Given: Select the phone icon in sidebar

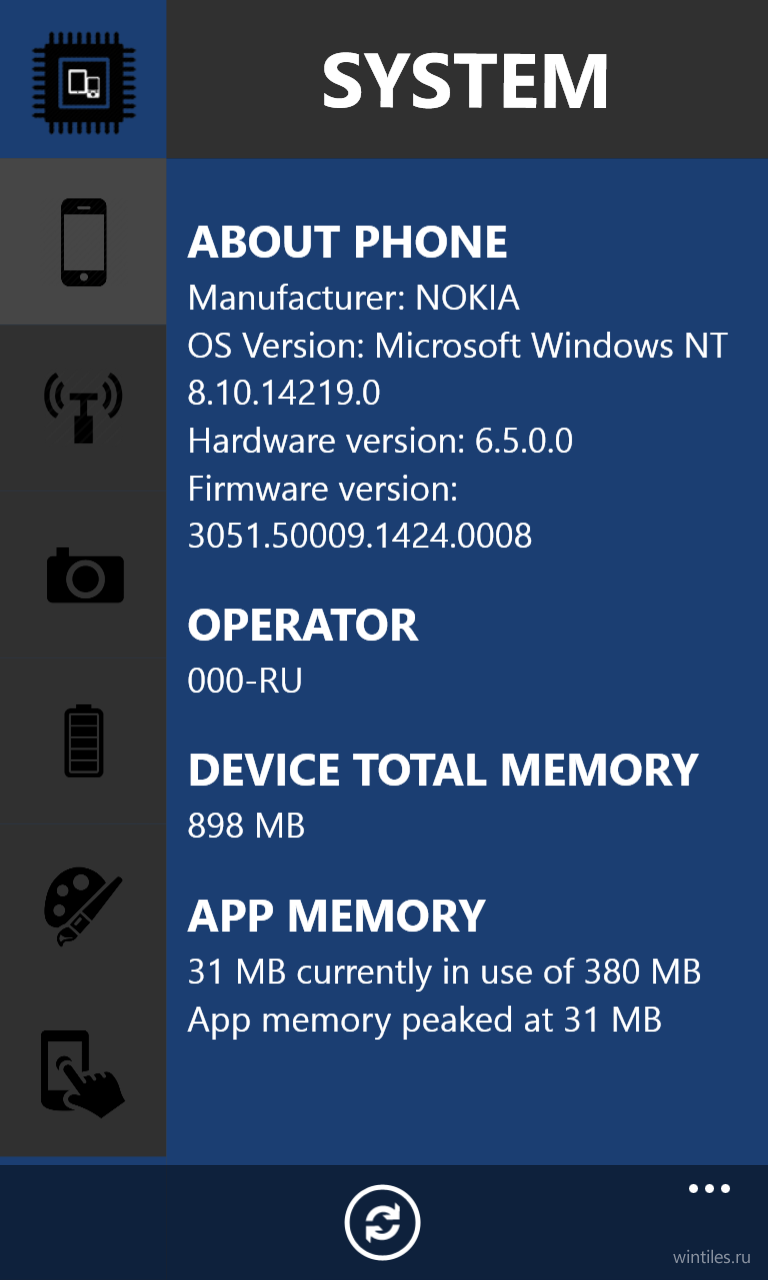Looking at the screenshot, I should click(x=83, y=241).
